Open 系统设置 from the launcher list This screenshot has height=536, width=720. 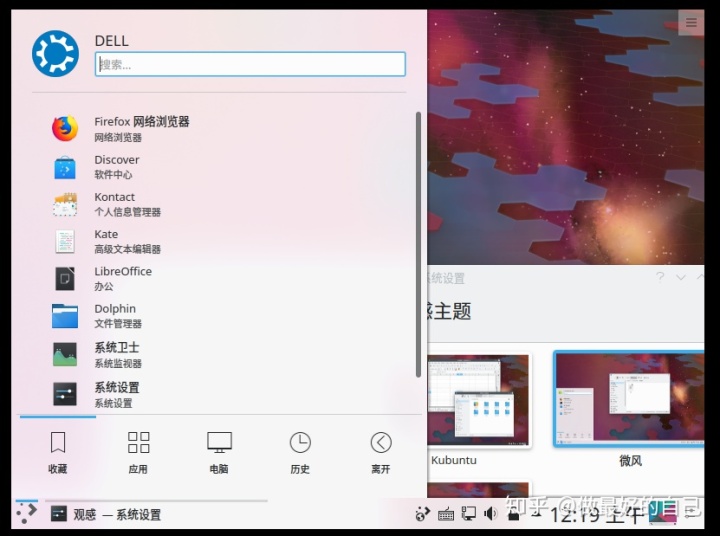(x=218, y=394)
